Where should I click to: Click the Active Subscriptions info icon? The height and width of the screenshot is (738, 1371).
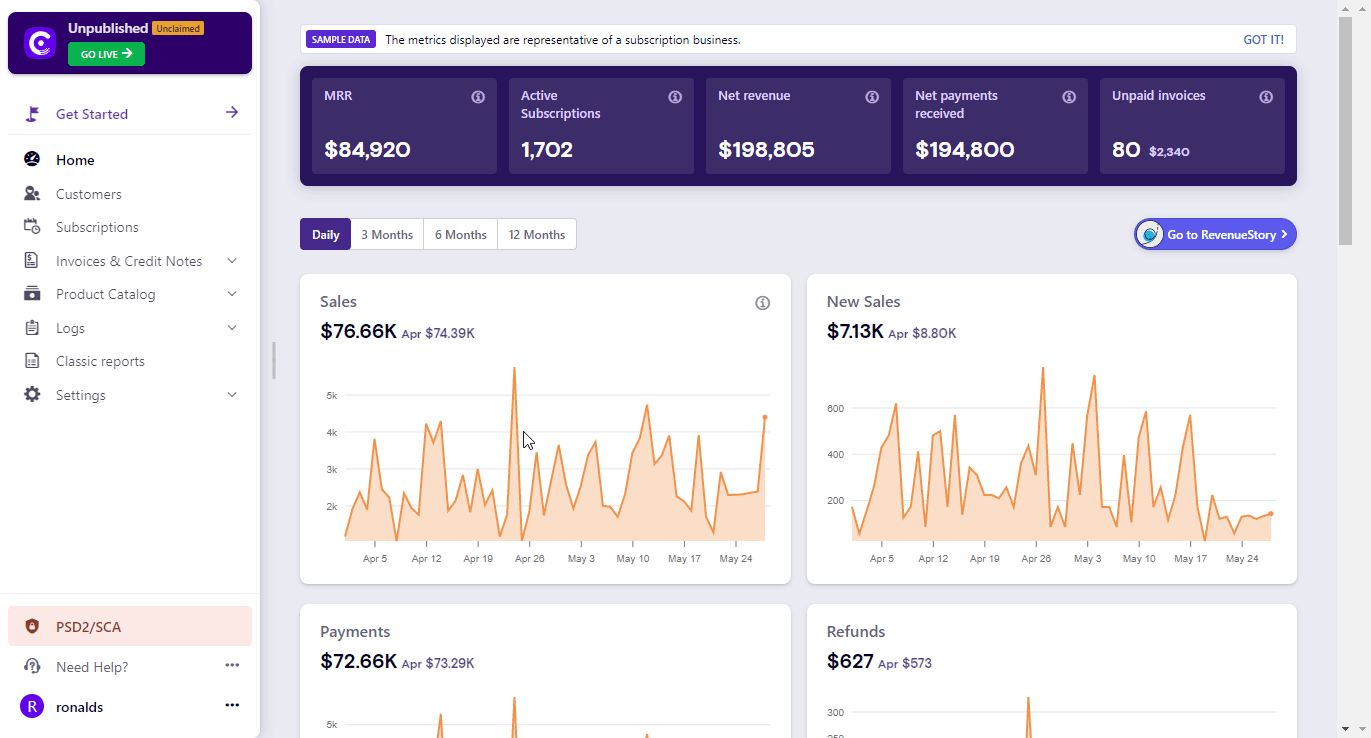click(675, 97)
